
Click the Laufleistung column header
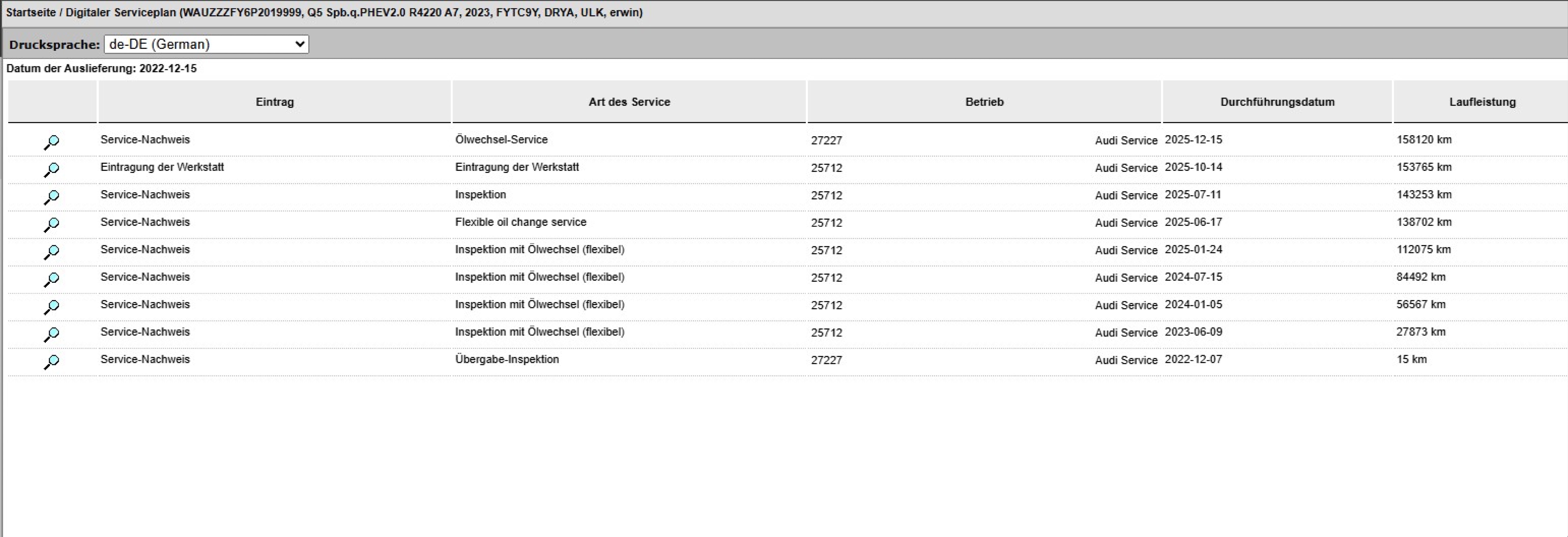tap(1482, 102)
